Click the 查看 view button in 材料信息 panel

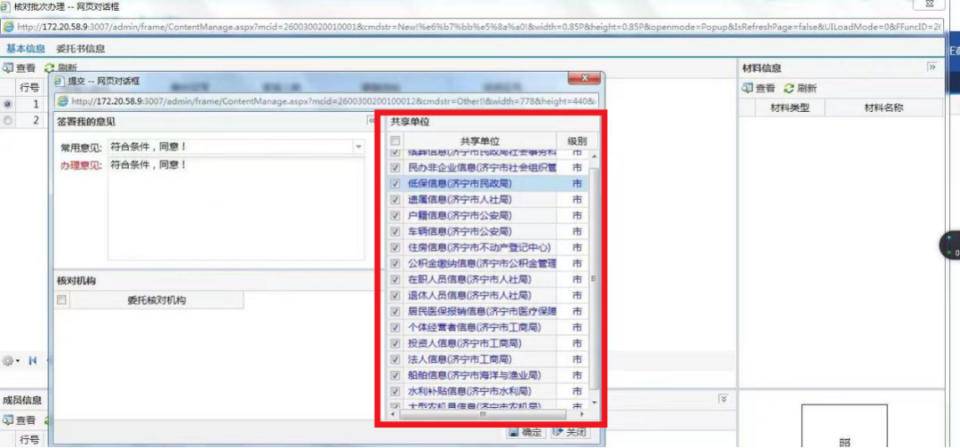758,88
